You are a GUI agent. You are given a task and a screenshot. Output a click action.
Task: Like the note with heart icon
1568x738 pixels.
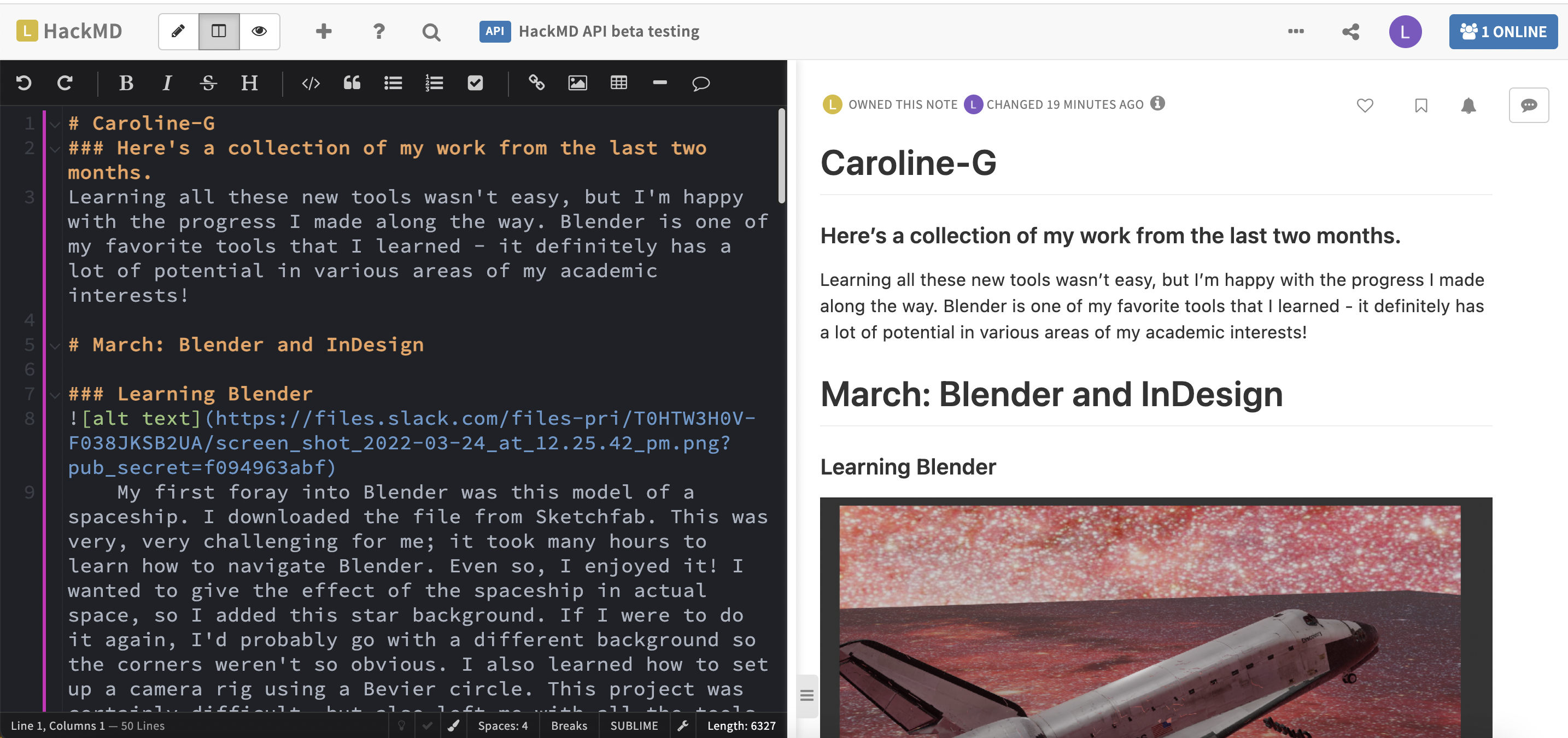[x=1365, y=106]
